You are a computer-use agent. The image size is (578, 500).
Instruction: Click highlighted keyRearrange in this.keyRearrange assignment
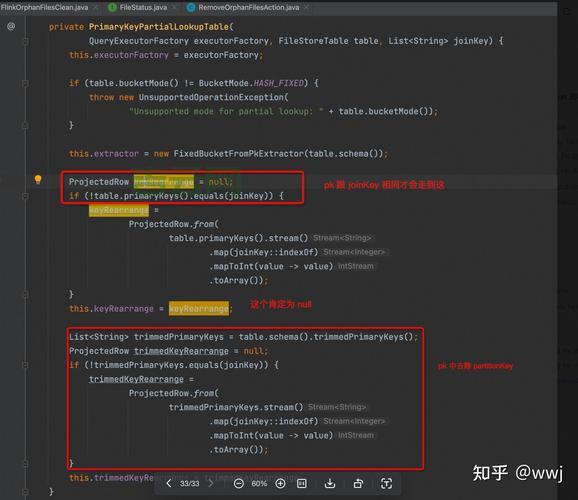click(199, 308)
